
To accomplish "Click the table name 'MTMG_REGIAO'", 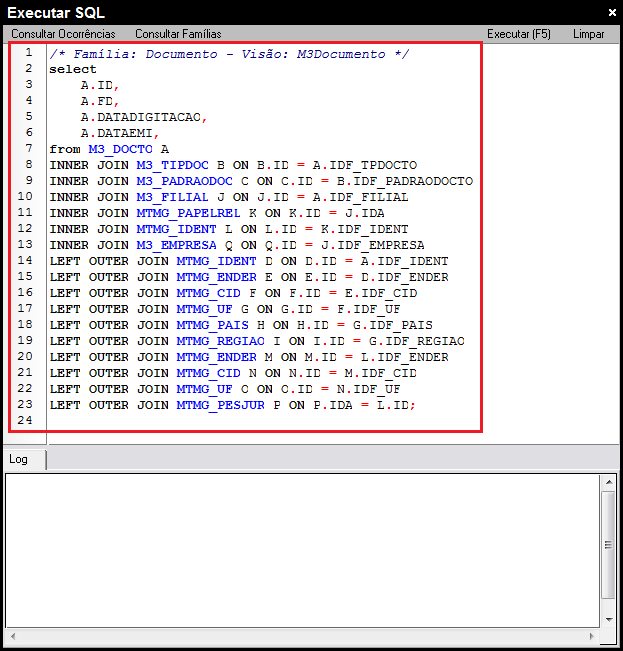I will coord(221,341).
